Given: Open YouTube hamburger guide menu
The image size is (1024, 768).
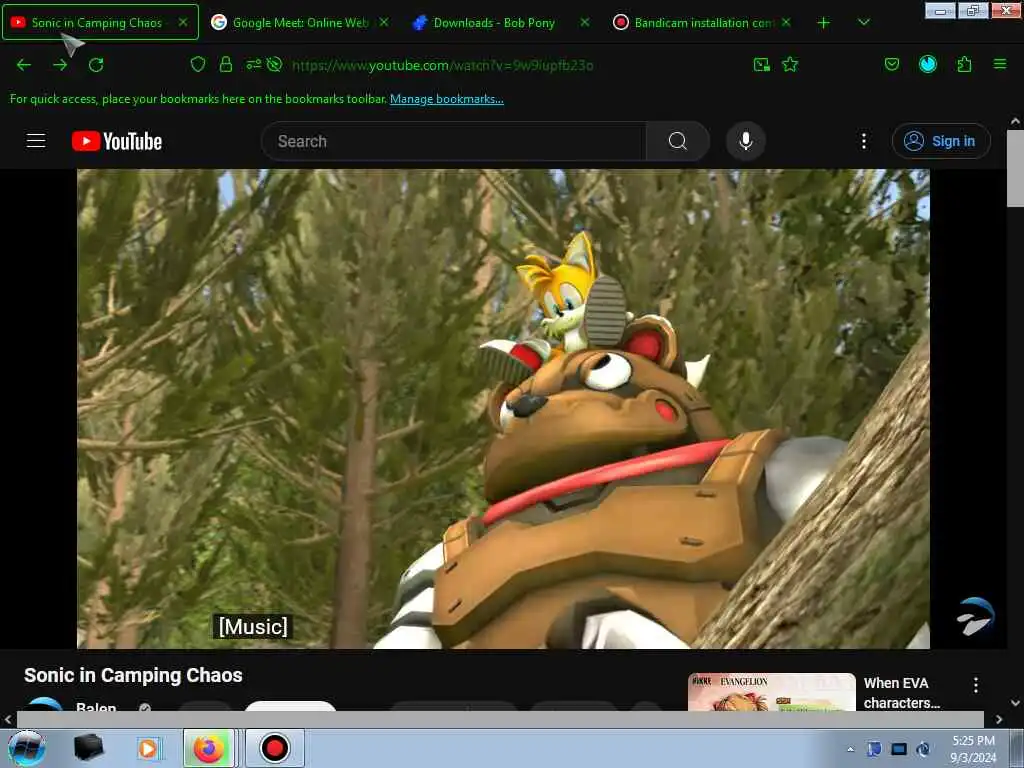Looking at the screenshot, I should click(36, 140).
